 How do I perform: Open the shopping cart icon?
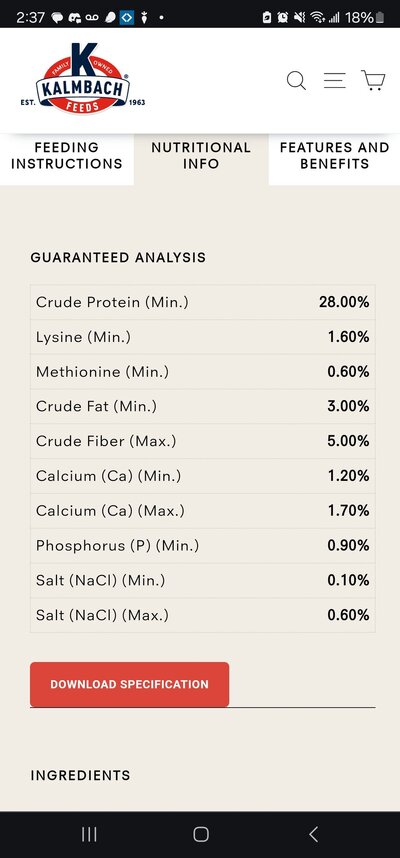(373, 80)
